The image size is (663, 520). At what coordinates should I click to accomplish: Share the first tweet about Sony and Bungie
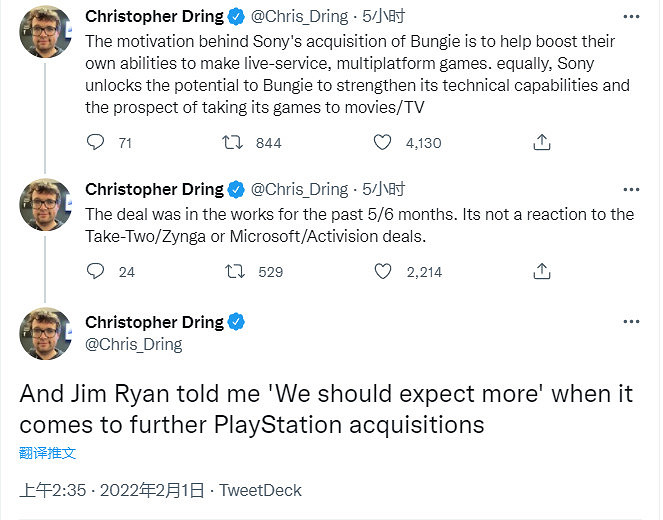[542, 143]
